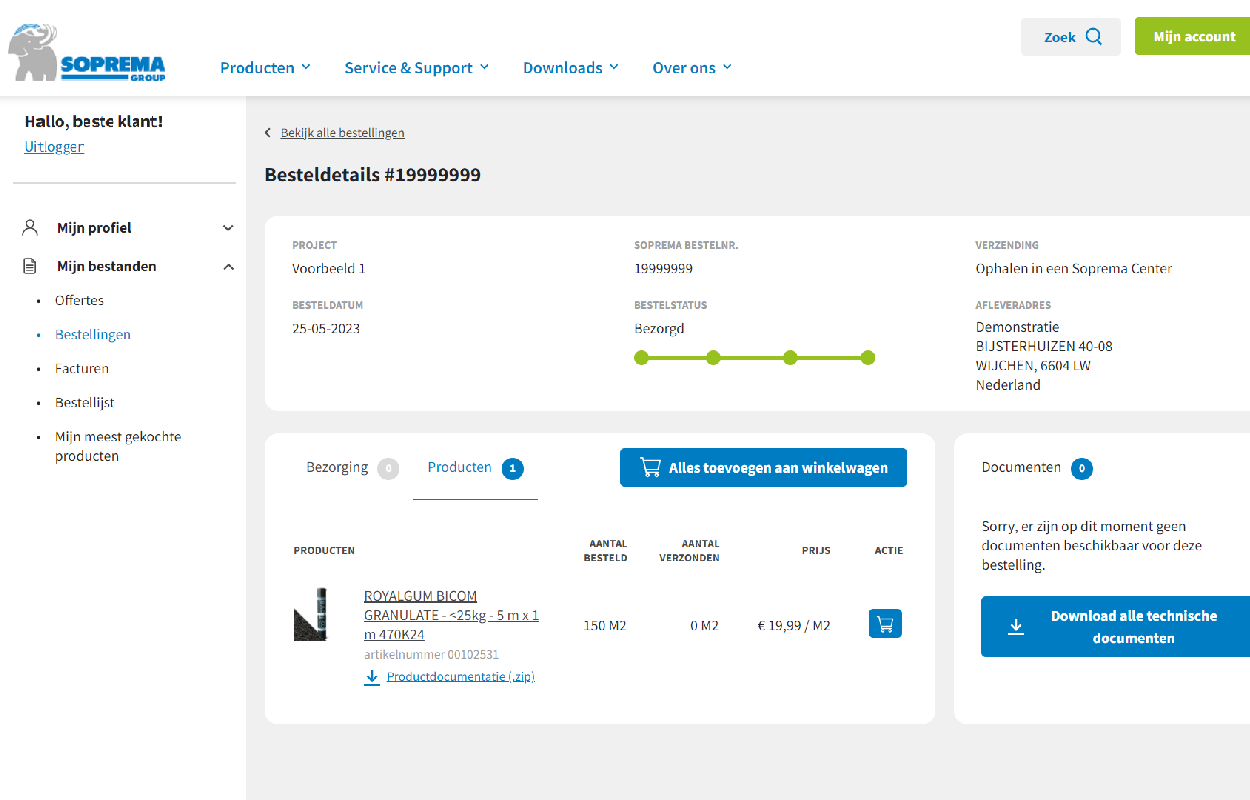
Task: Click order date 25-05-2023
Action: (326, 328)
